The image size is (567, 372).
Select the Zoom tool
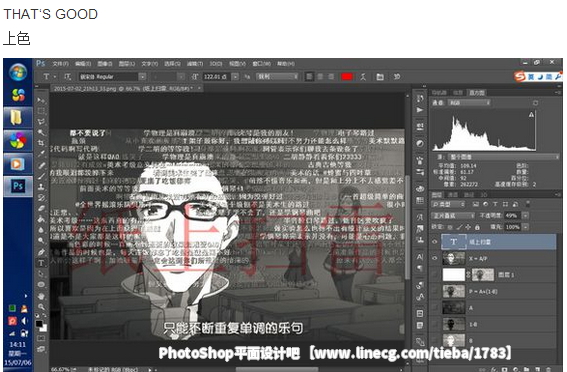[41, 307]
